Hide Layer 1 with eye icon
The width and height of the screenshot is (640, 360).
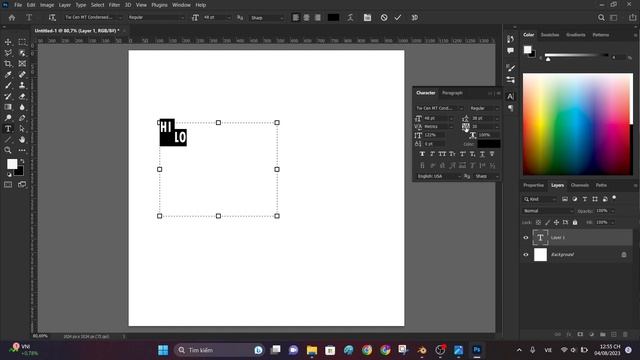pyautogui.click(x=526, y=237)
